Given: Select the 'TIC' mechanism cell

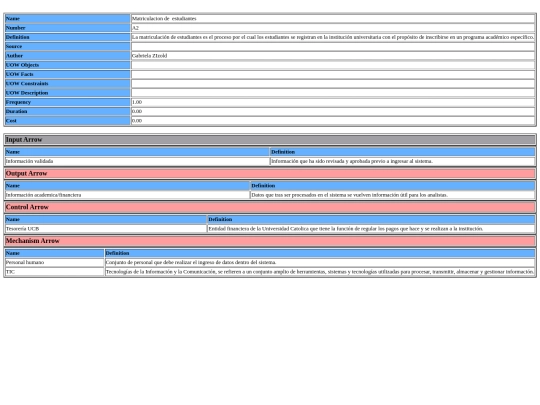Looking at the screenshot, I should pyautogui.click(x=54, y=272).
